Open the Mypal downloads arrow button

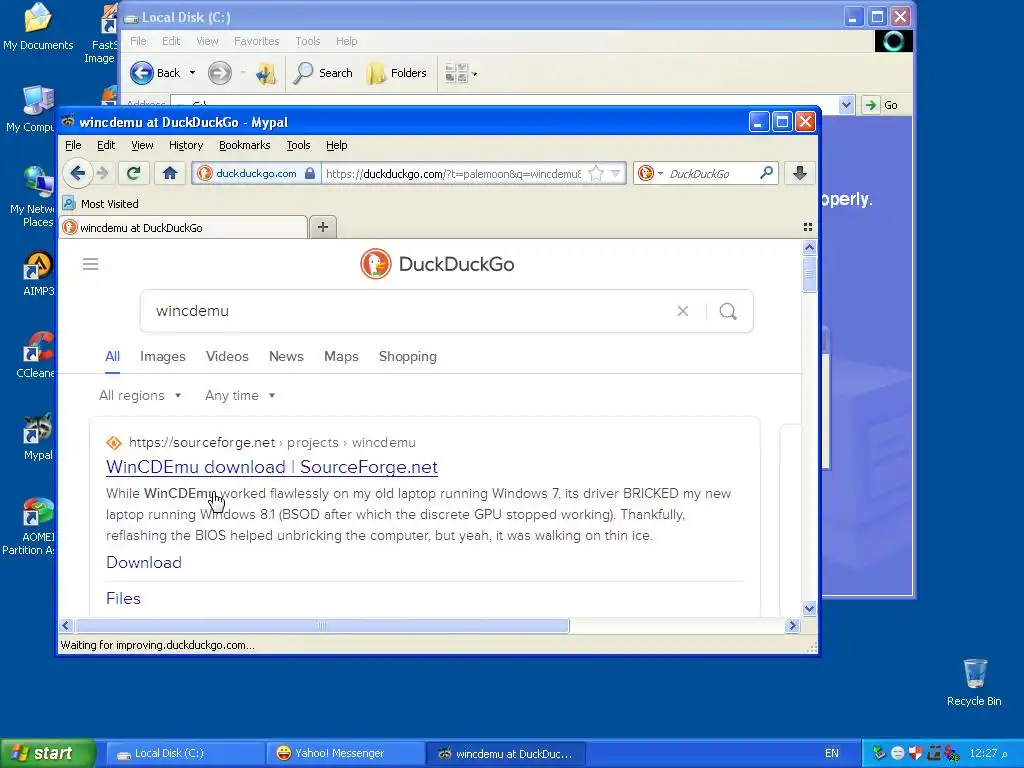tap(799, 173)
